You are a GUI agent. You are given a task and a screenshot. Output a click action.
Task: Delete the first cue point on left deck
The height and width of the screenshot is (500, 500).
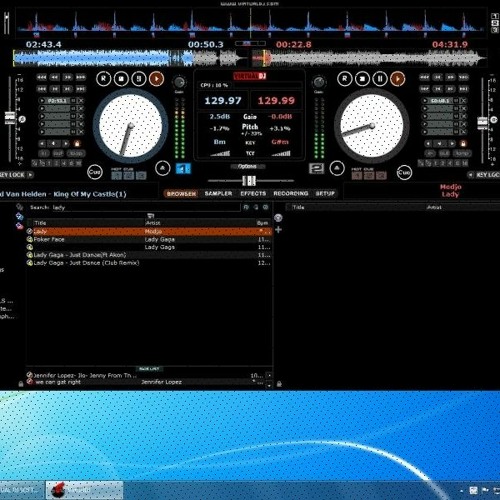coord(81,100)
